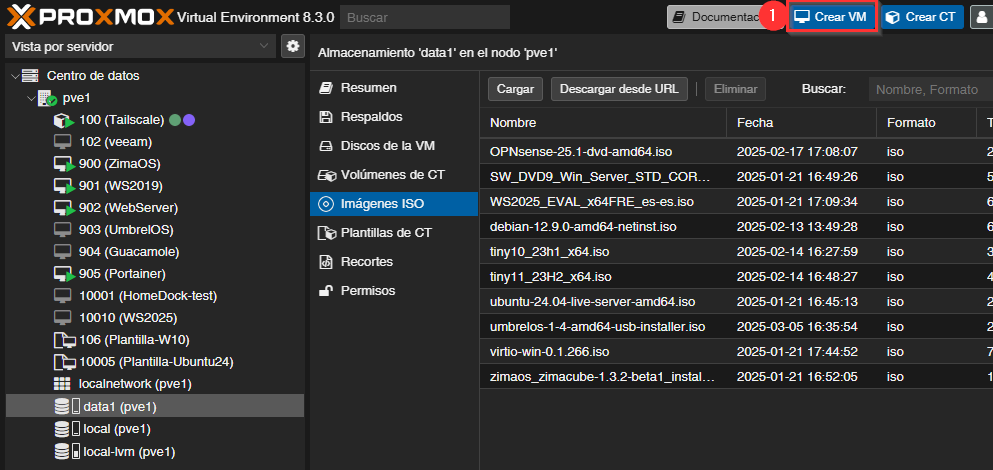Click the WS2025 VM icon
993x470 pixels.
point(63,317)
